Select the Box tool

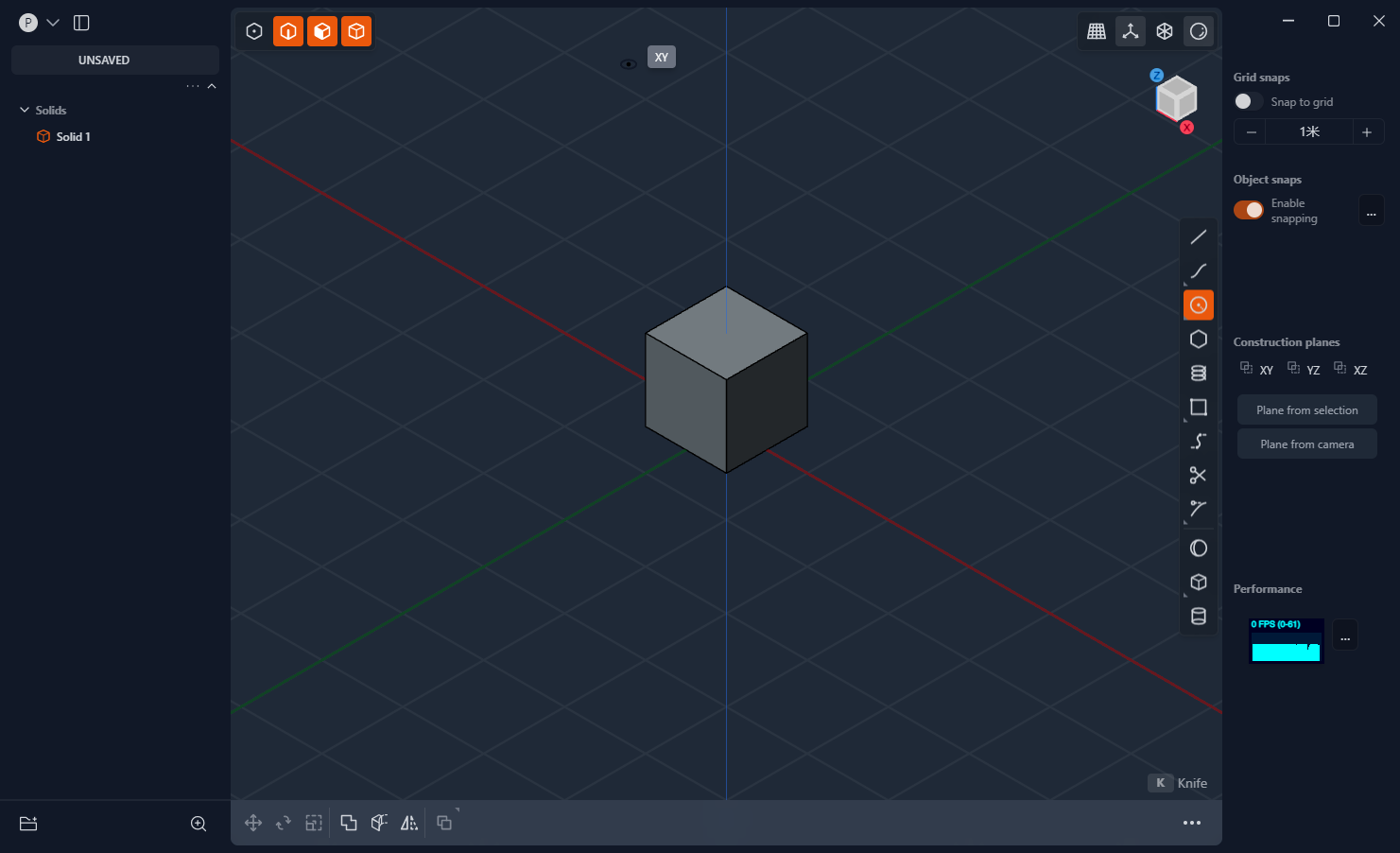pyautogui.click(x=1199, y=583)
